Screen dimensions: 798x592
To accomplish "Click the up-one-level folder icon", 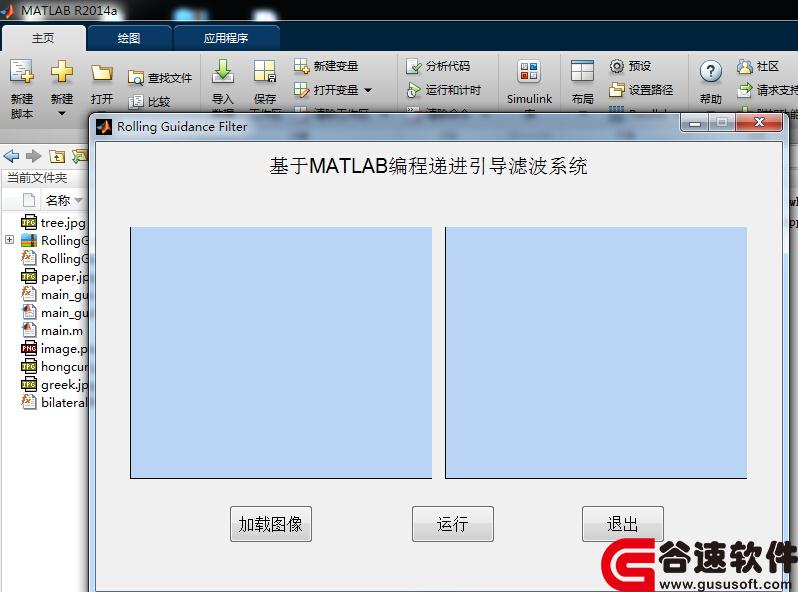I will coord(57,156).
